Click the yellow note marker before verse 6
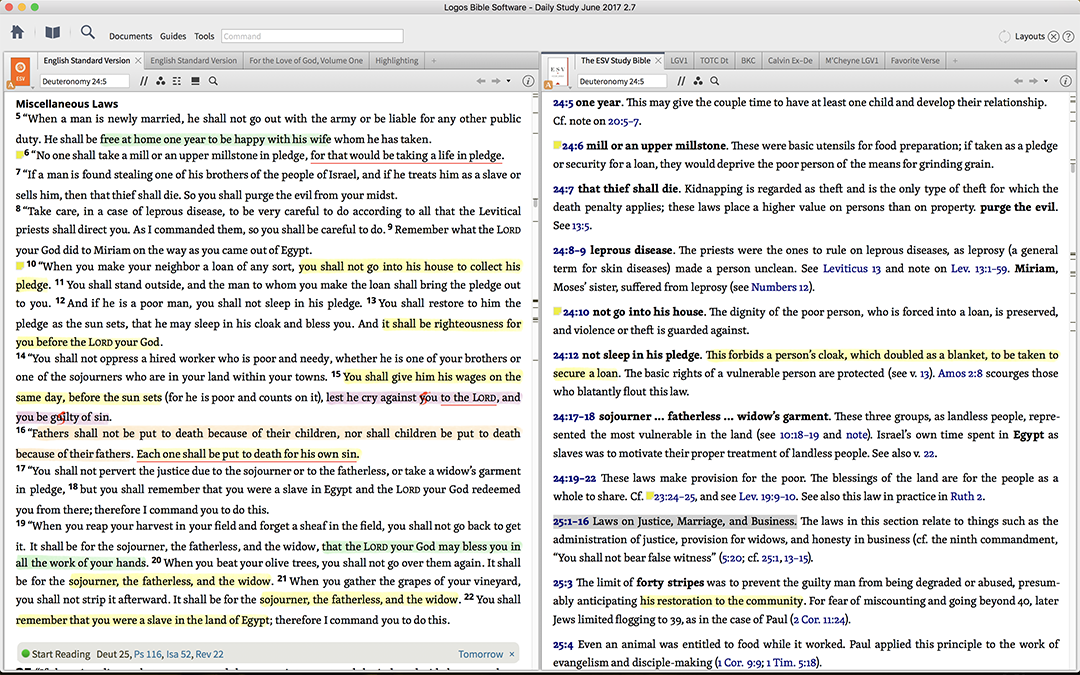Image resolution: width=1080 pixels, height=675 pixels. [19, 154]
